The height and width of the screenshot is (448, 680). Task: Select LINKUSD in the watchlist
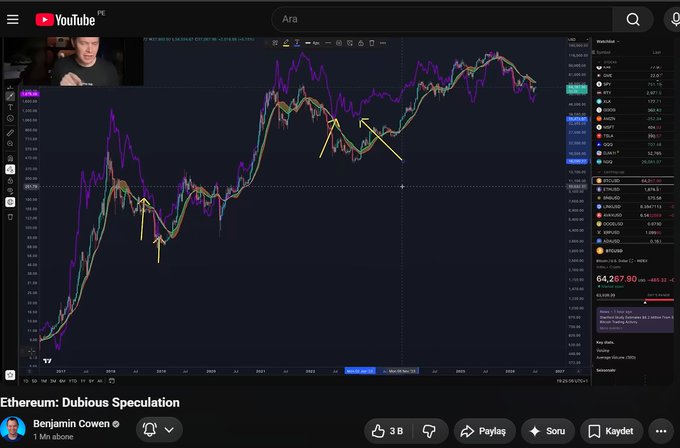tap(633, 206)
